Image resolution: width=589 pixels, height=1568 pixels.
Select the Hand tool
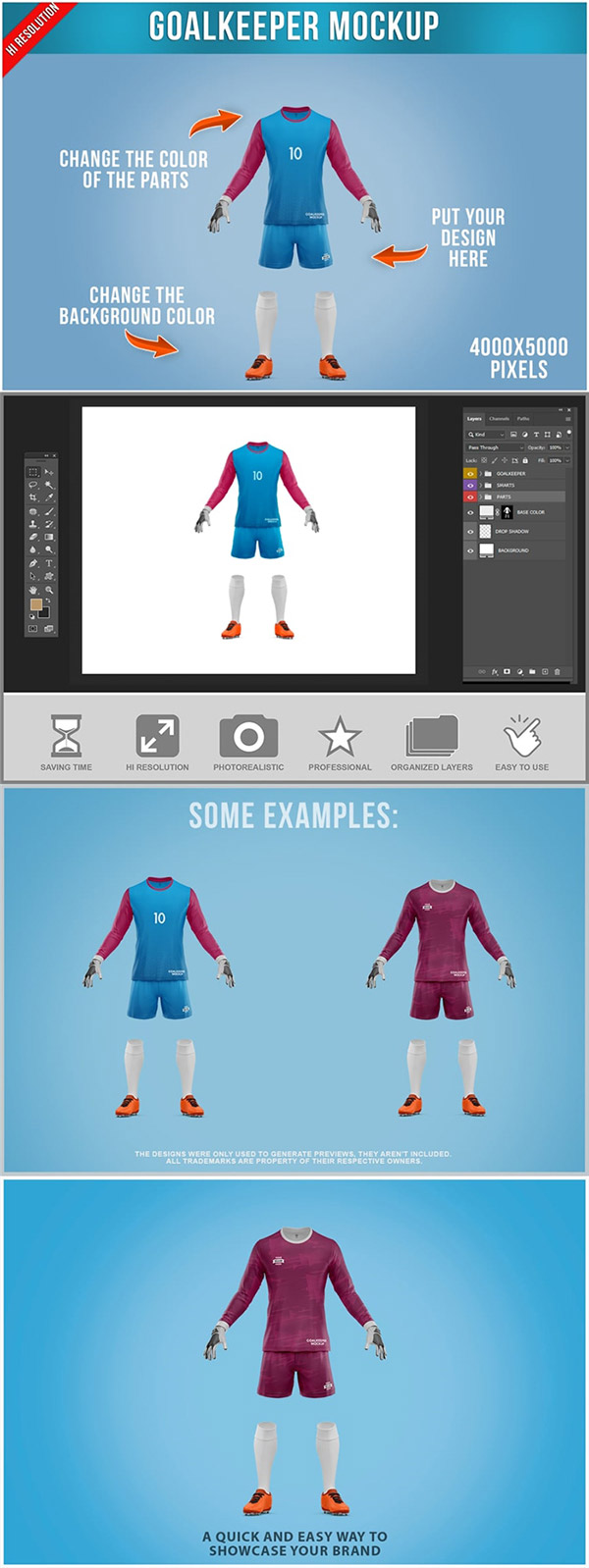click(x=33, y=590)
